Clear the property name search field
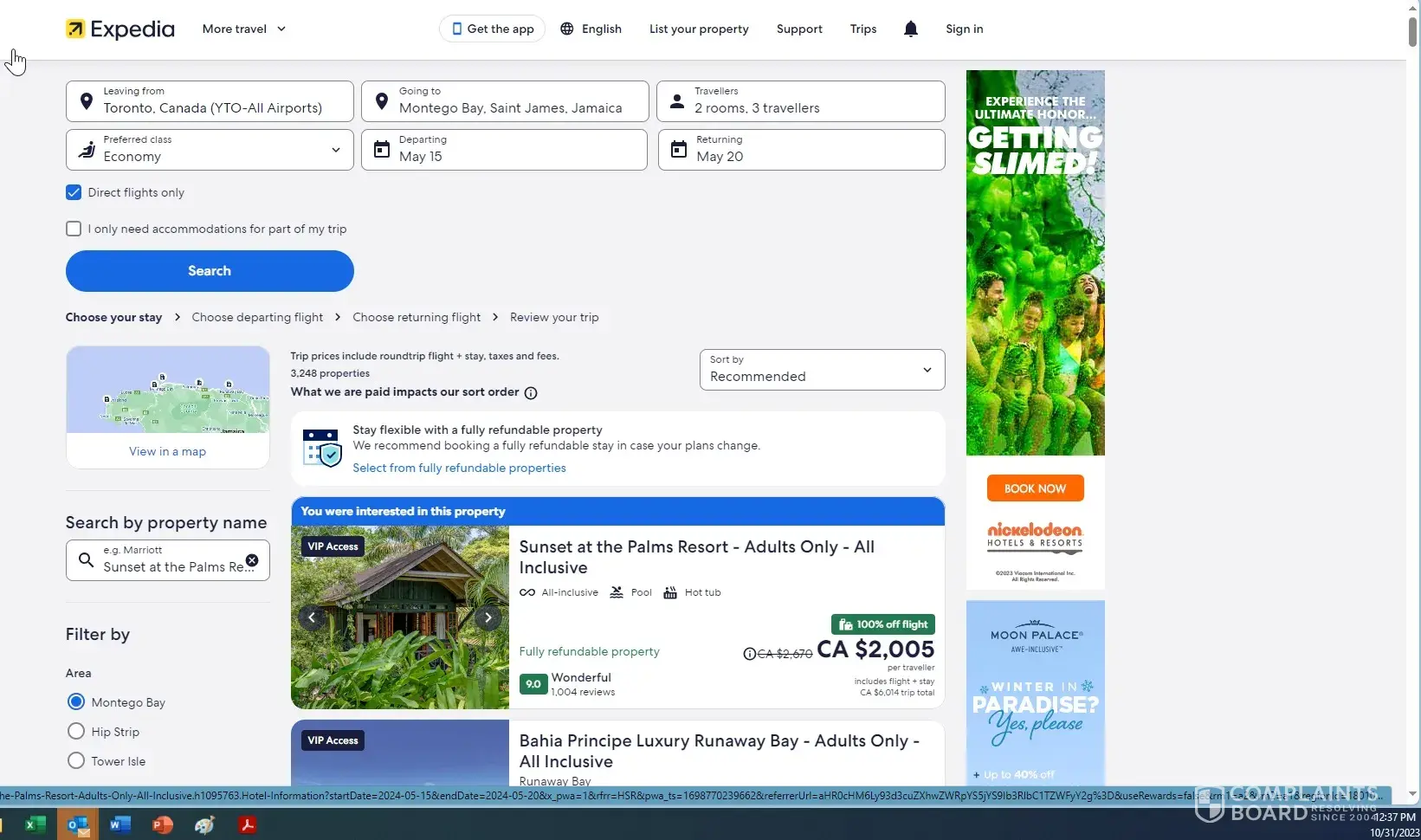The image size is (1421, 840). click(252, 560)
